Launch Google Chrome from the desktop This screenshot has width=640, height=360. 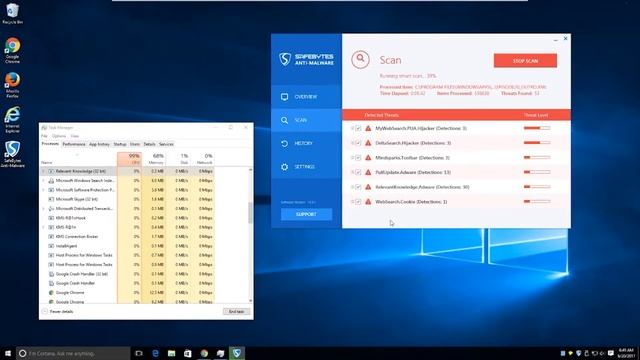(12, 50)
